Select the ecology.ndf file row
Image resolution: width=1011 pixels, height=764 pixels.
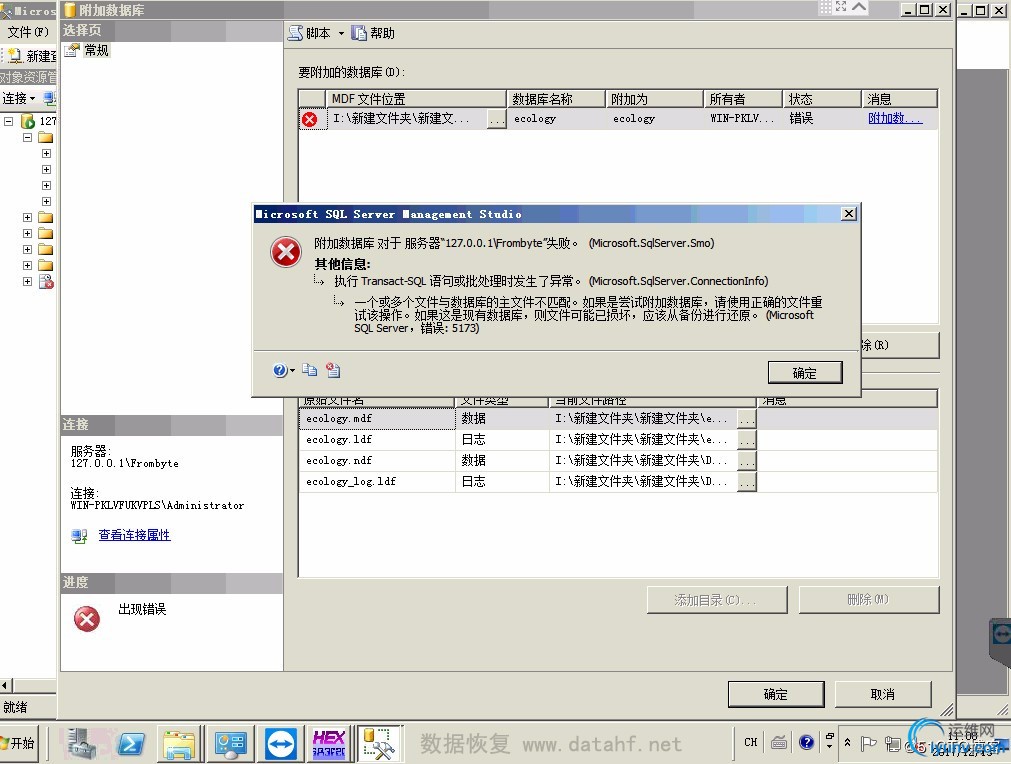[x=618, y=461]
